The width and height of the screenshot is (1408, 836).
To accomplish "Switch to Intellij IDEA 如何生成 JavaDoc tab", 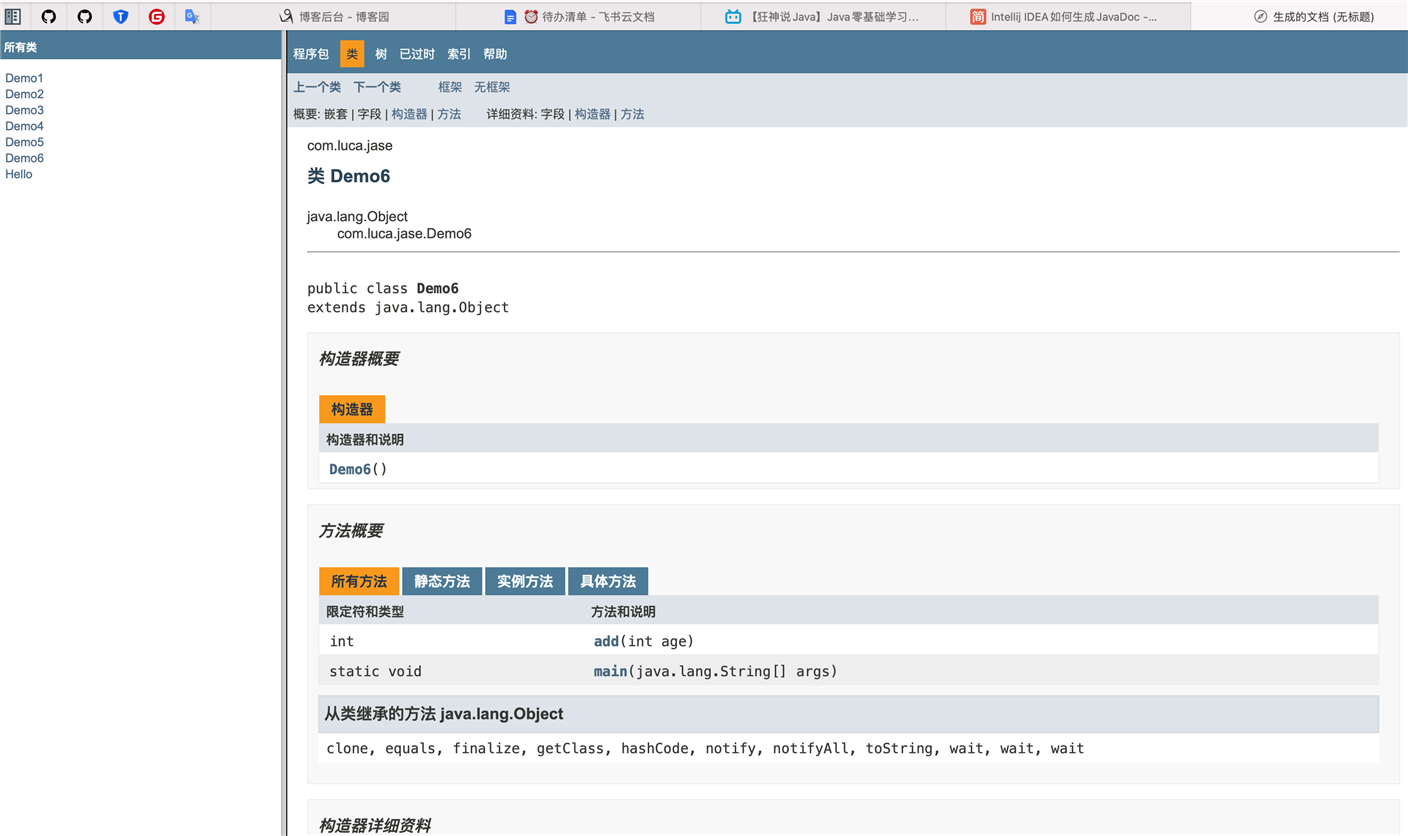I will click(1068, 16).
